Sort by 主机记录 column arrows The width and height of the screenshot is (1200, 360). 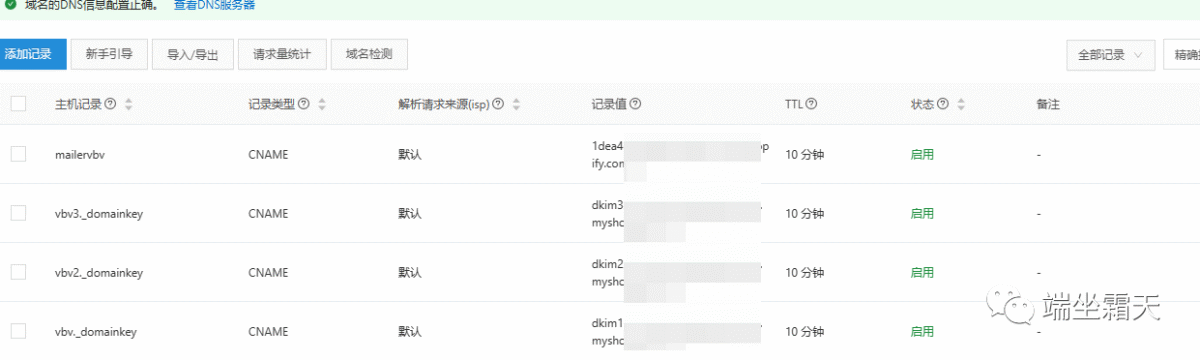pos(128,104)
